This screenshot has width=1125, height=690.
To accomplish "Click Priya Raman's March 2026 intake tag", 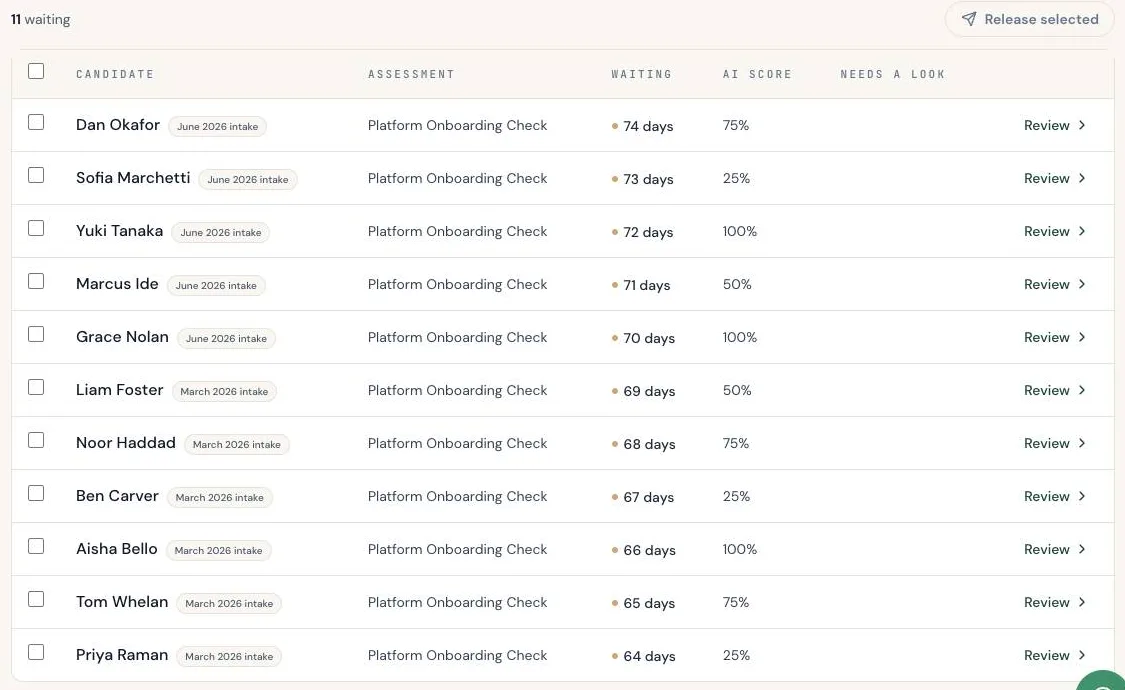I will [x=229, y=656].
